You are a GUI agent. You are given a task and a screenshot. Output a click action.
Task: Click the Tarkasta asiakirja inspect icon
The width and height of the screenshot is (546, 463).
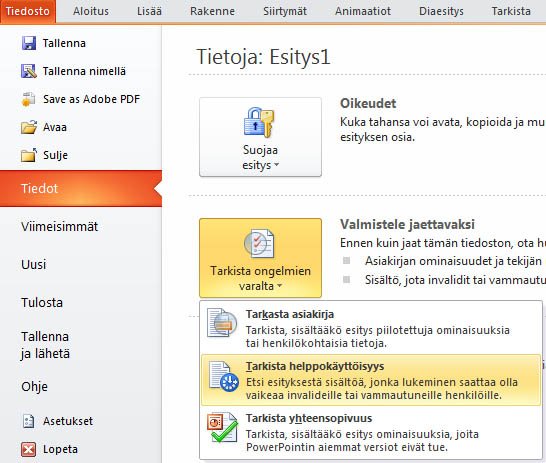[x=222, y=322]
